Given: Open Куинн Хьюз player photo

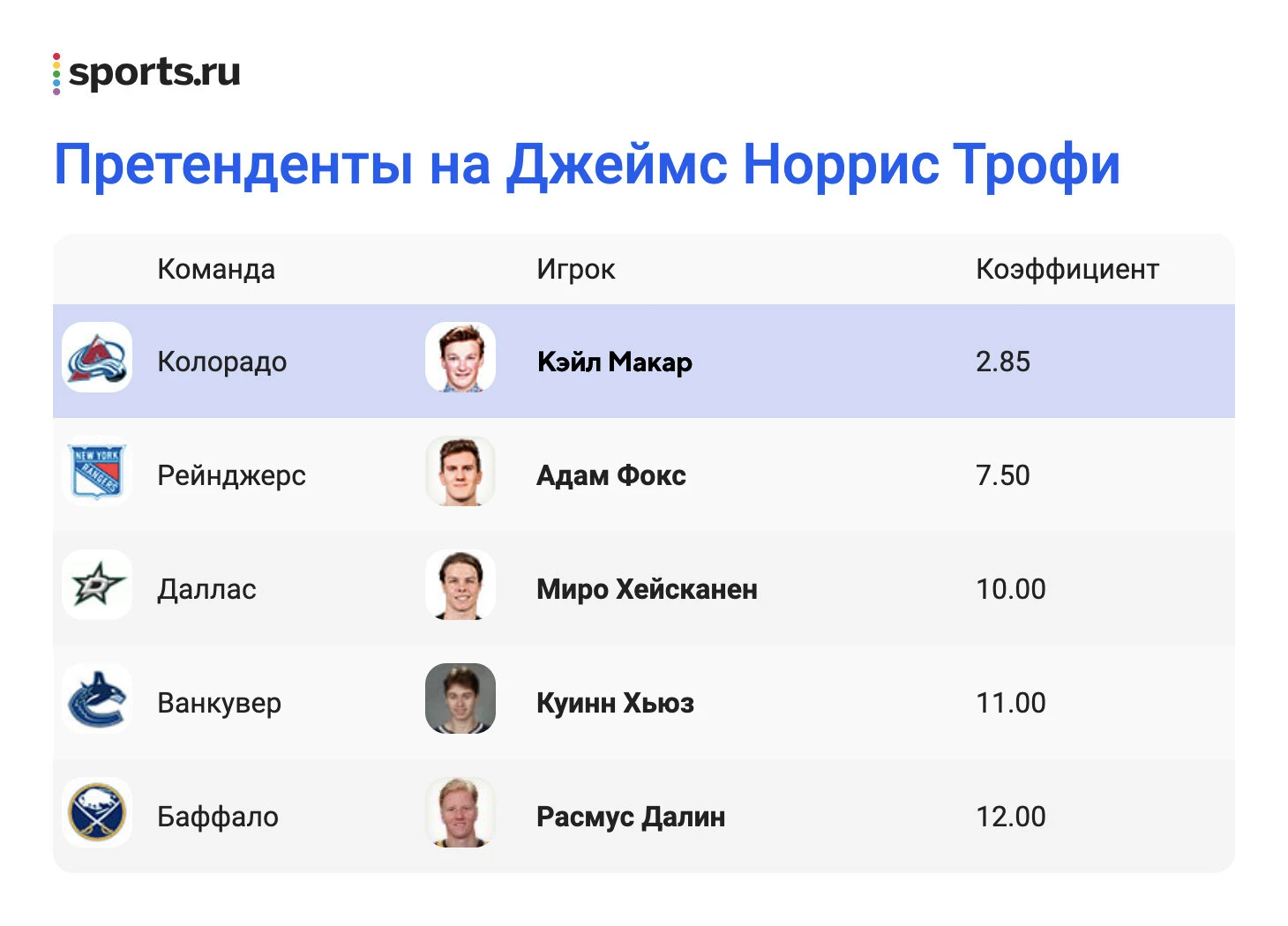Looking at the screenshot, I should pos(461,698).
